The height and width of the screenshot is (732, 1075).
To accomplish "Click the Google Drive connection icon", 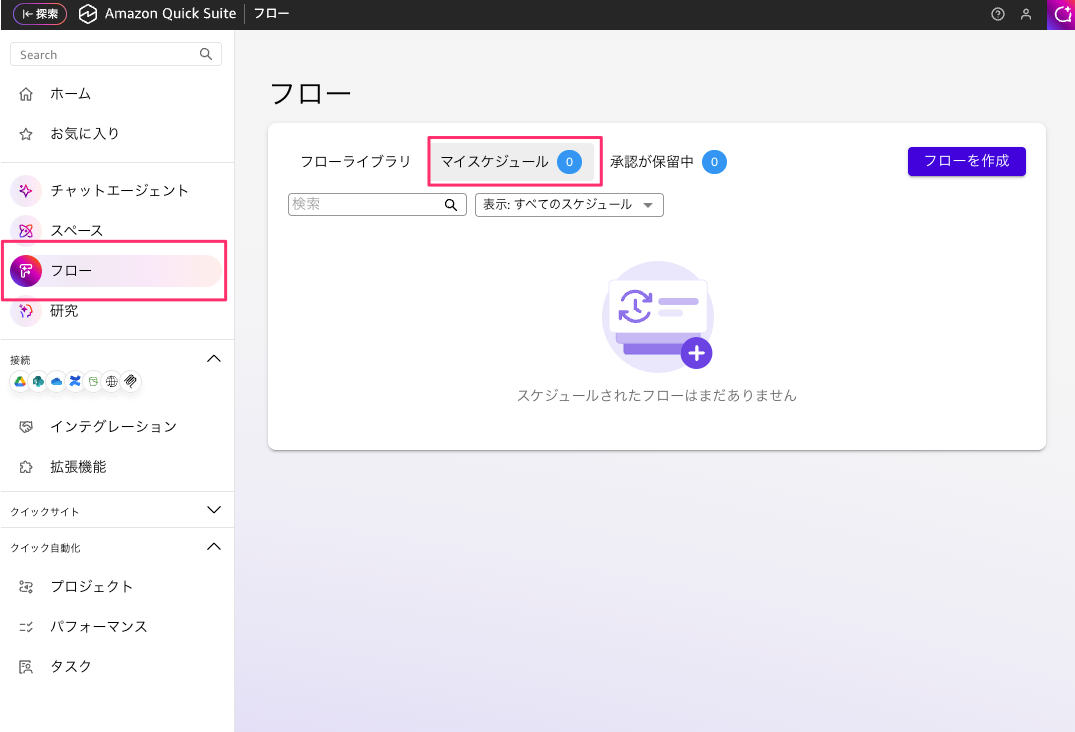I will (x=19, y=381).
